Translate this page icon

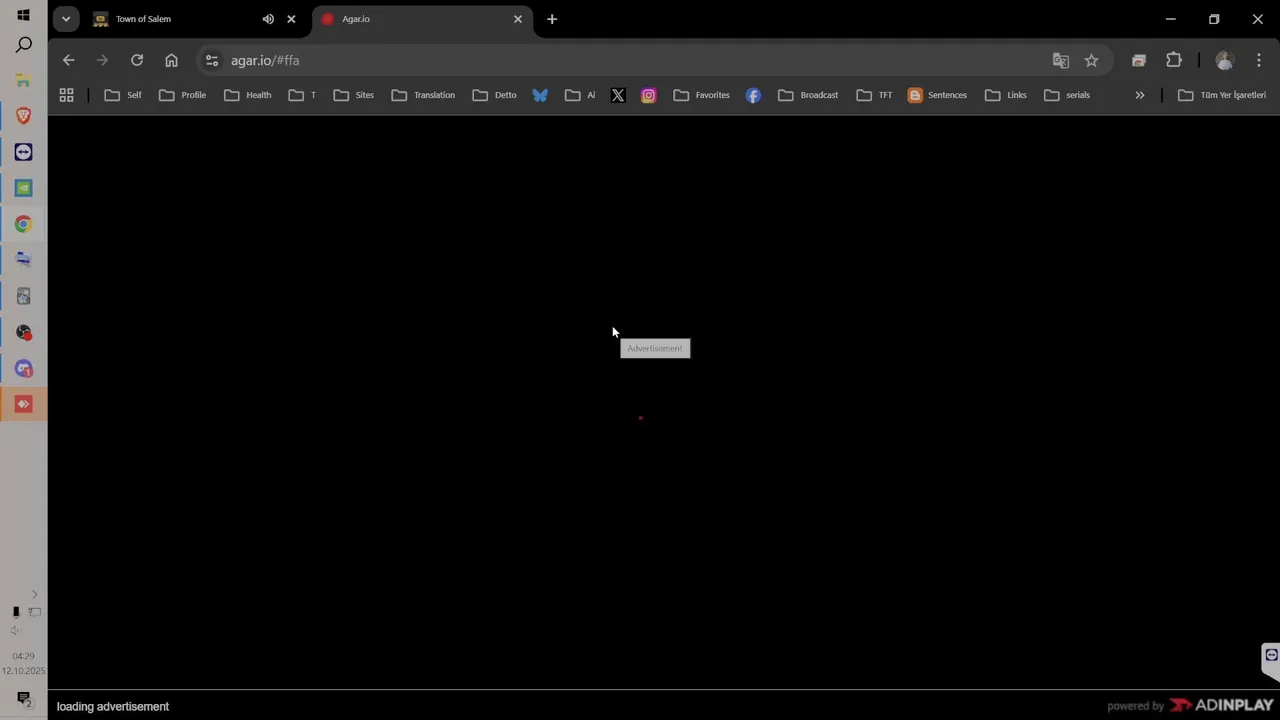(x=1061, y=60)
